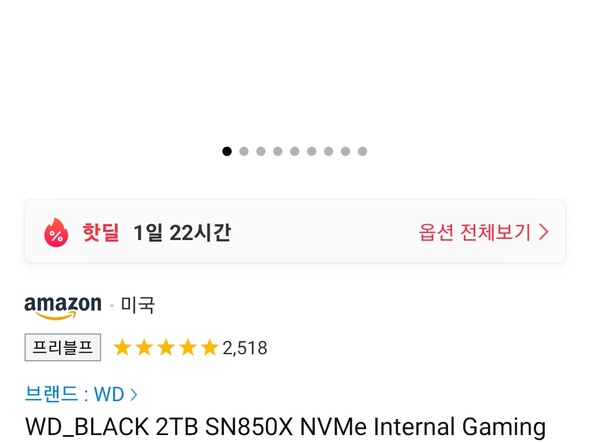
Task: Tap the 미국 country label
Action: (137, 305)
